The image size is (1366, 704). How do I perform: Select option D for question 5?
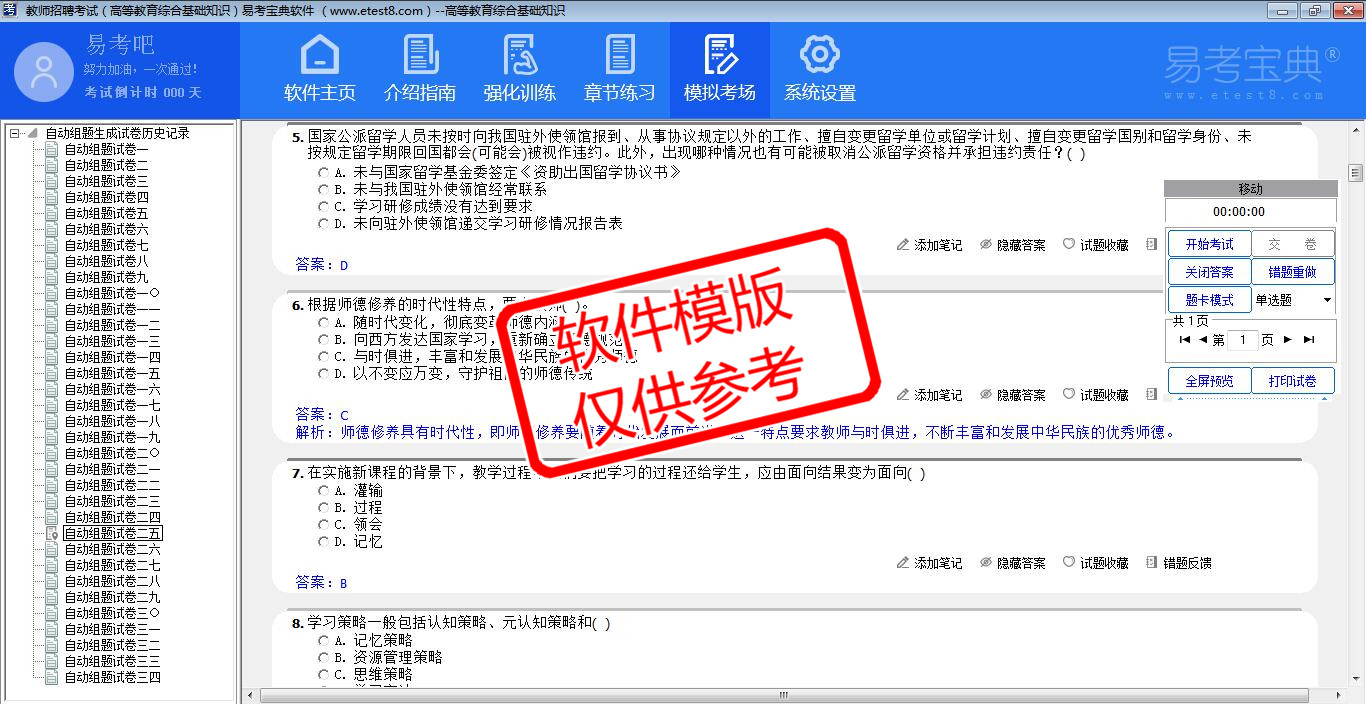click(x=323, y=223)
